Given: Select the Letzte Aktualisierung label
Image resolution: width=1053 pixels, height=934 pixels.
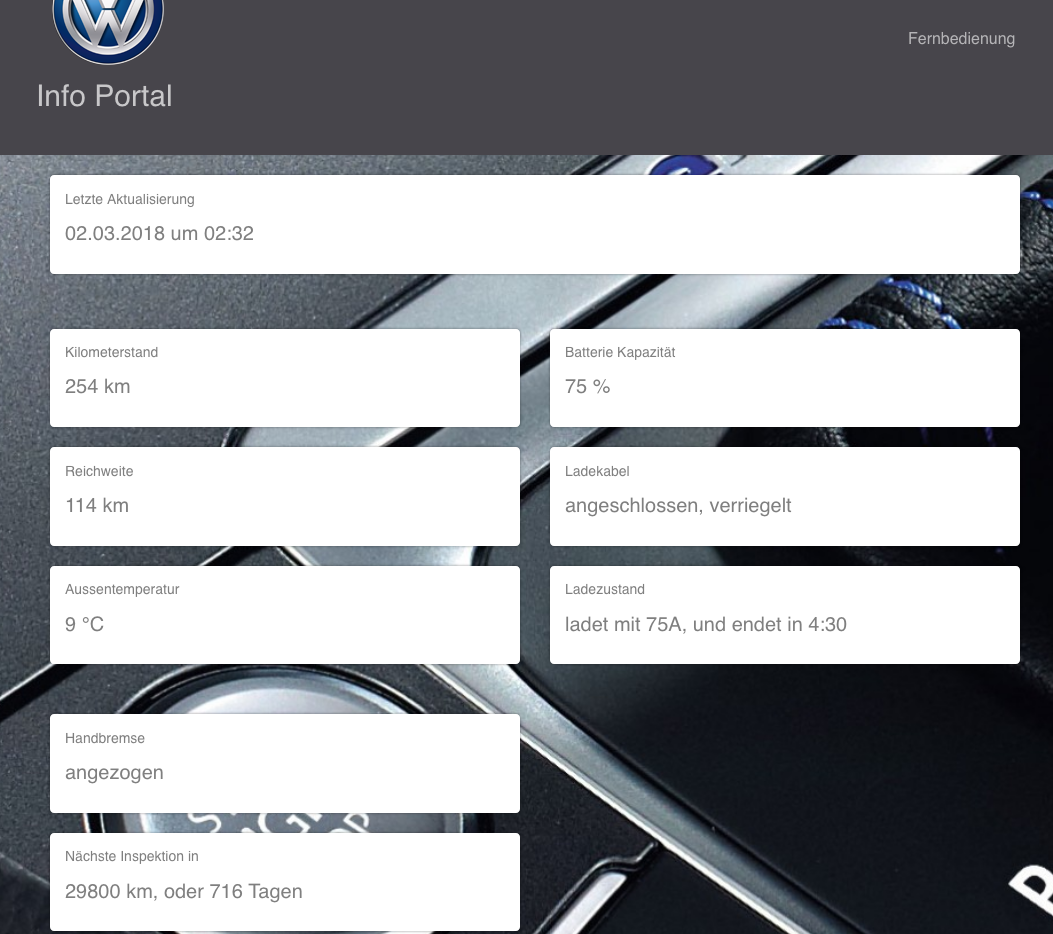Looking at the screenshot, I should point(130,199).
